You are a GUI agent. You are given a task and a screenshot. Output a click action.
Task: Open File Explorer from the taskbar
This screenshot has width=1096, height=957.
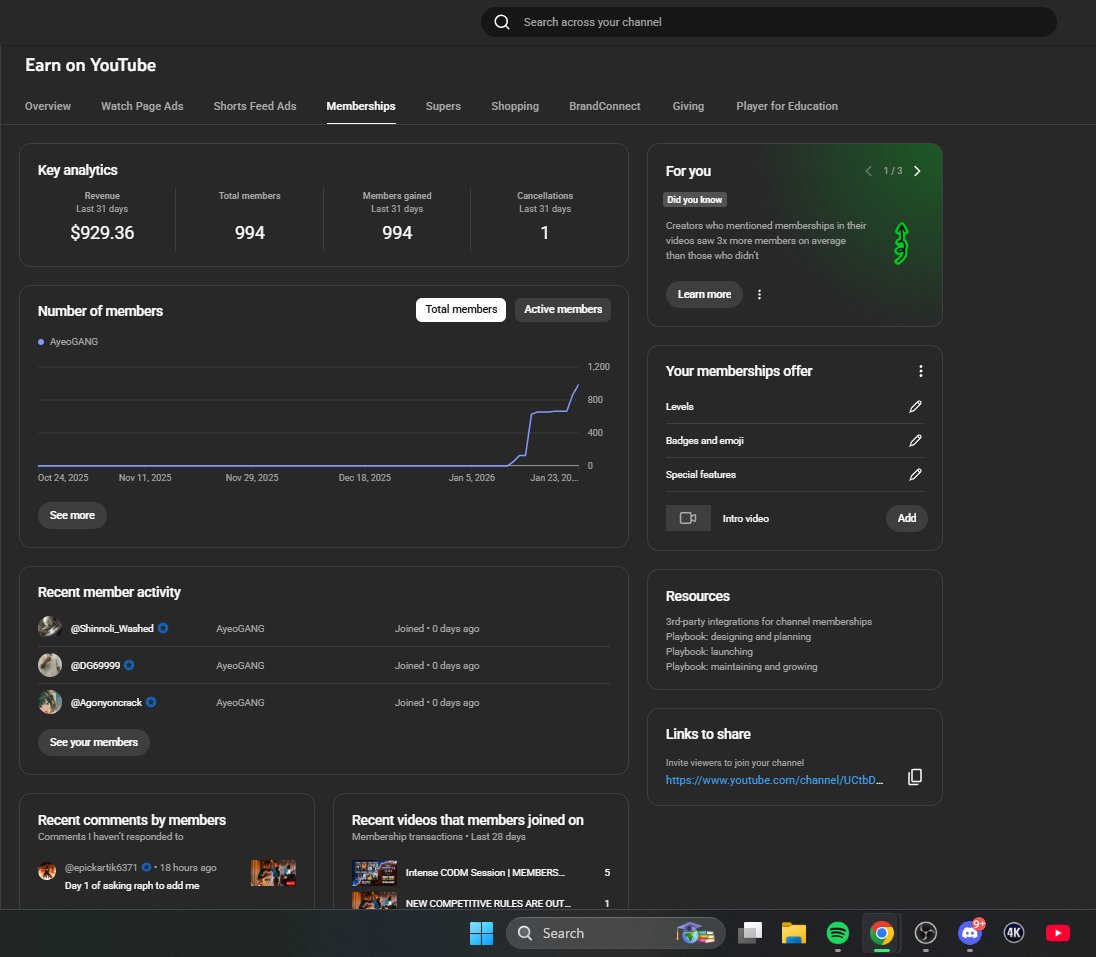point(794,933)
